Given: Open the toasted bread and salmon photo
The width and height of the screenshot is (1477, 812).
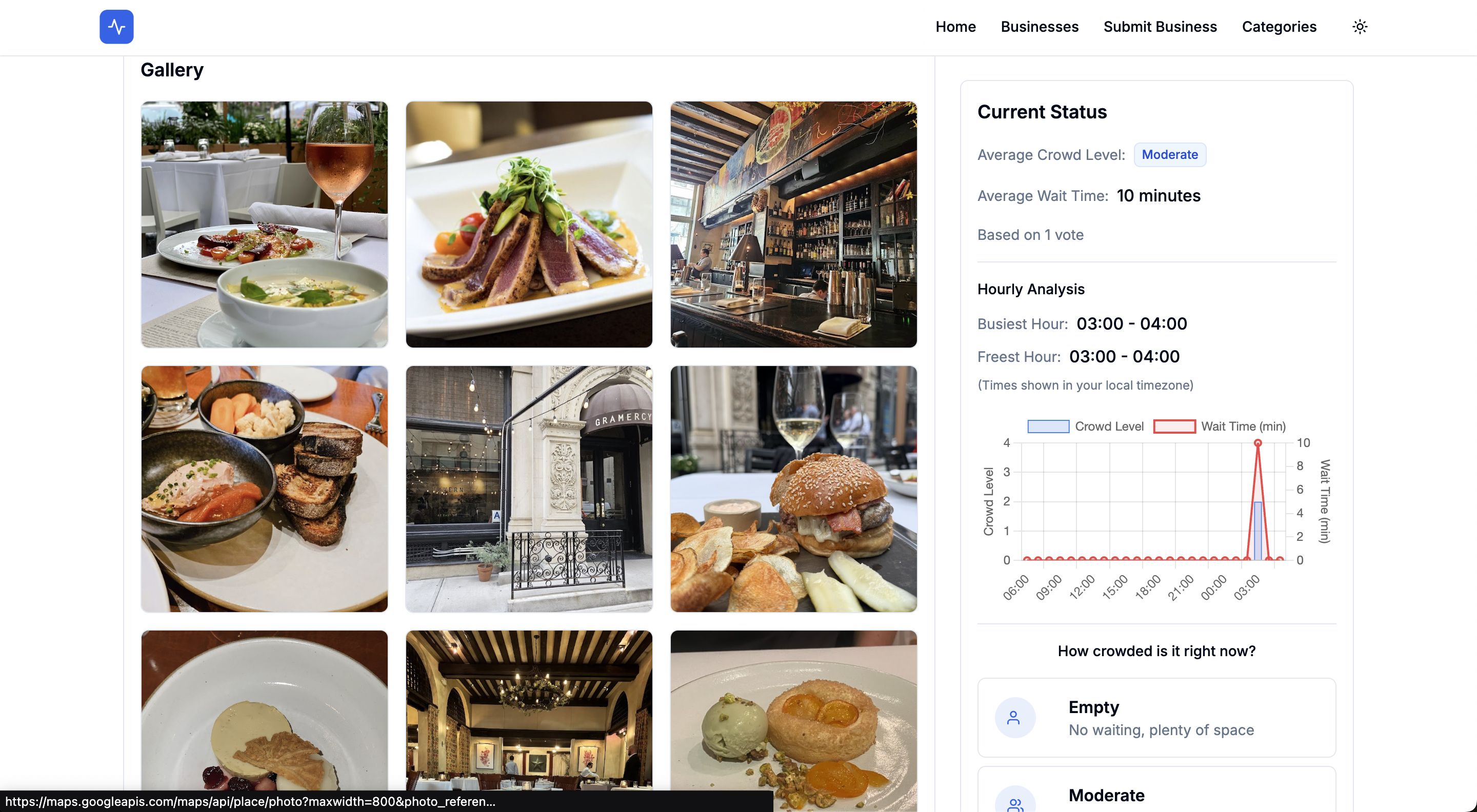Looking at the screenshot, I should pyautogui.click(x=264, y=489).
